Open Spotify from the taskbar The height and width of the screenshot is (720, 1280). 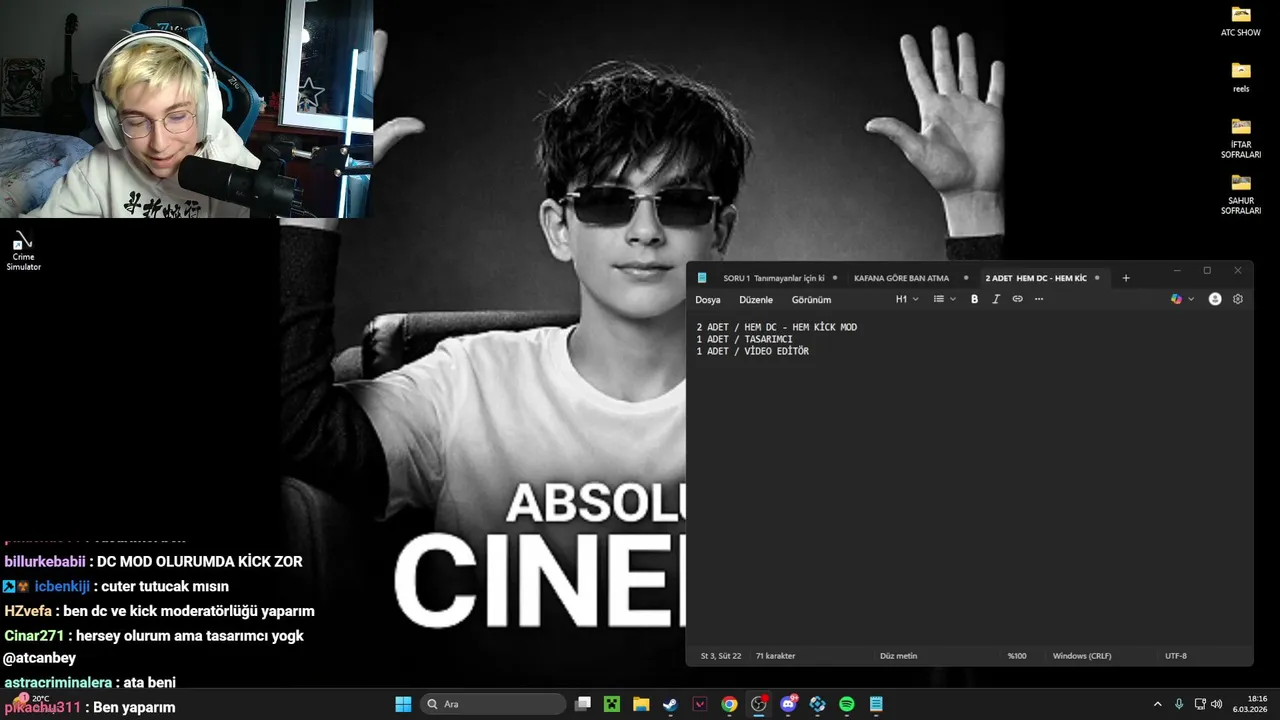coord(847,704)
